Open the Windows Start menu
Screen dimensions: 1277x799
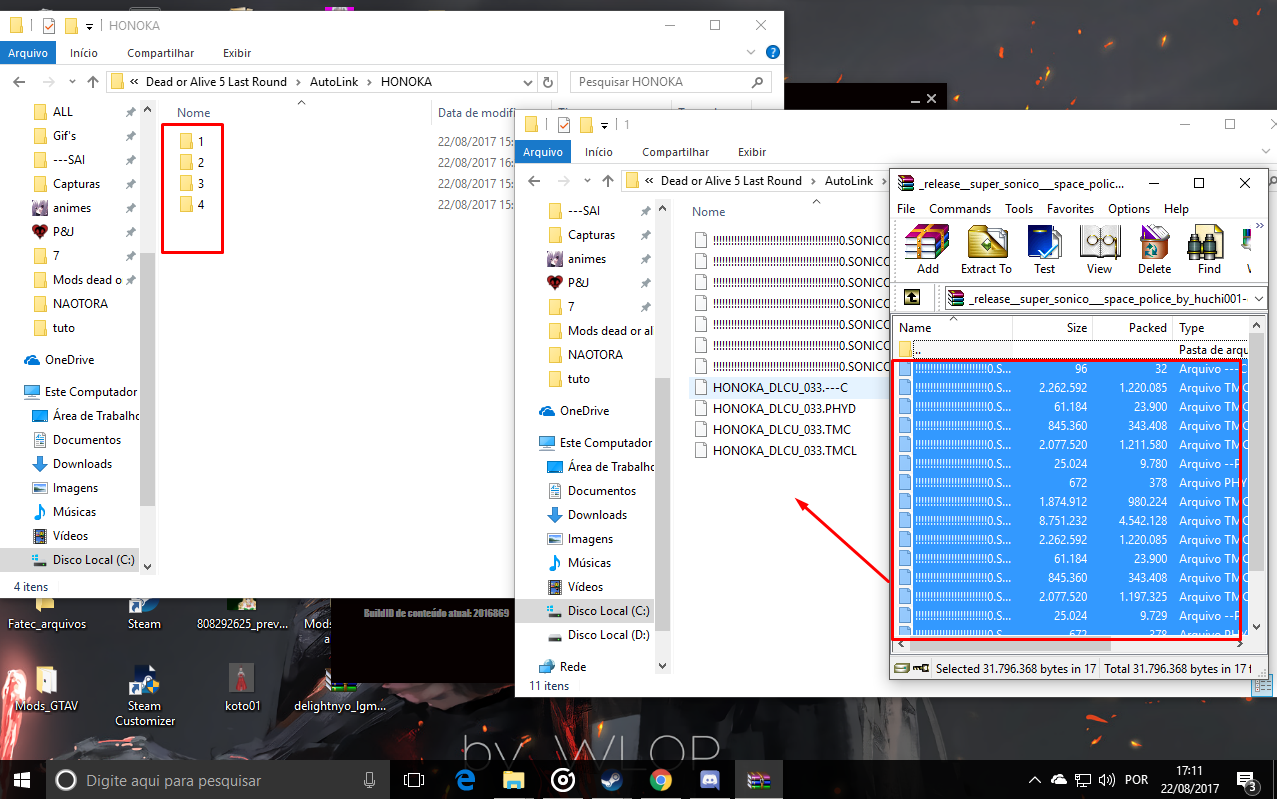tap(22, 780)
